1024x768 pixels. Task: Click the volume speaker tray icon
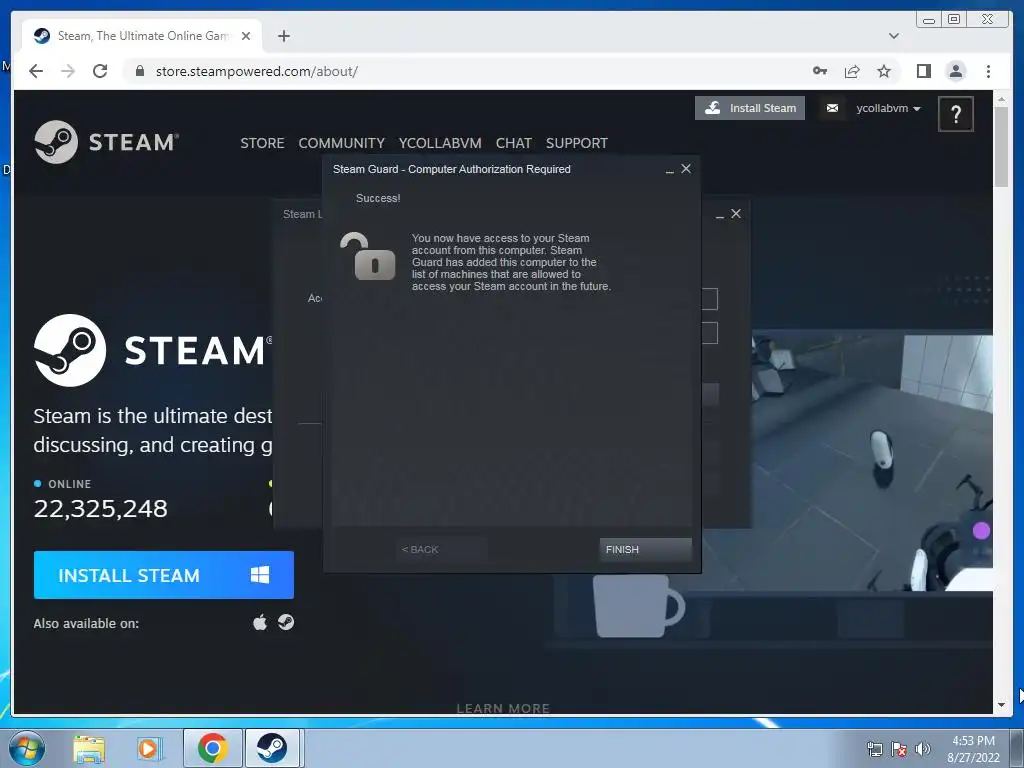click(x=923, y=749)
